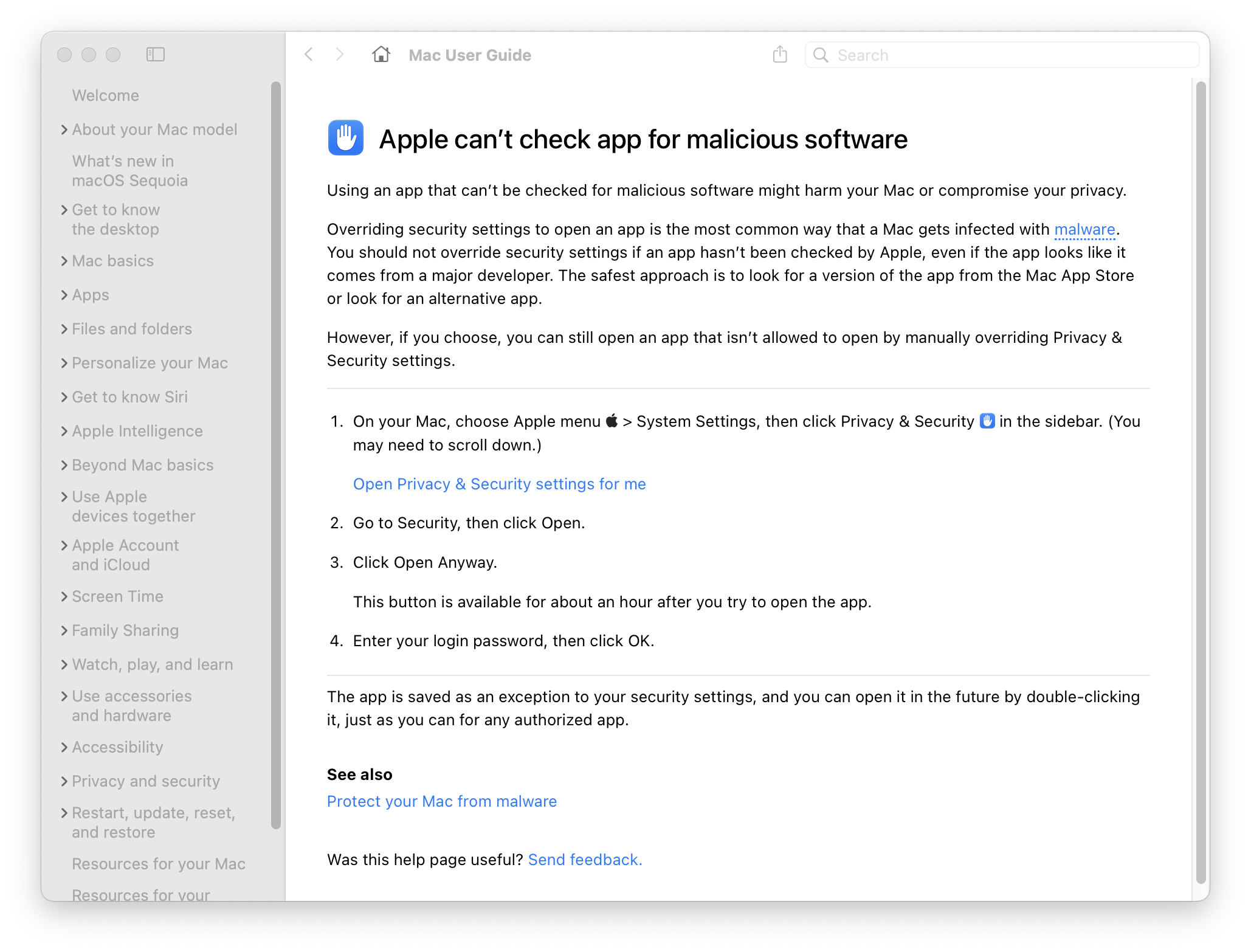Expand Get to know the desktop chevron
Image resolution: width=1251 pixels, height=952 pixels.
[x=64, y=210]
